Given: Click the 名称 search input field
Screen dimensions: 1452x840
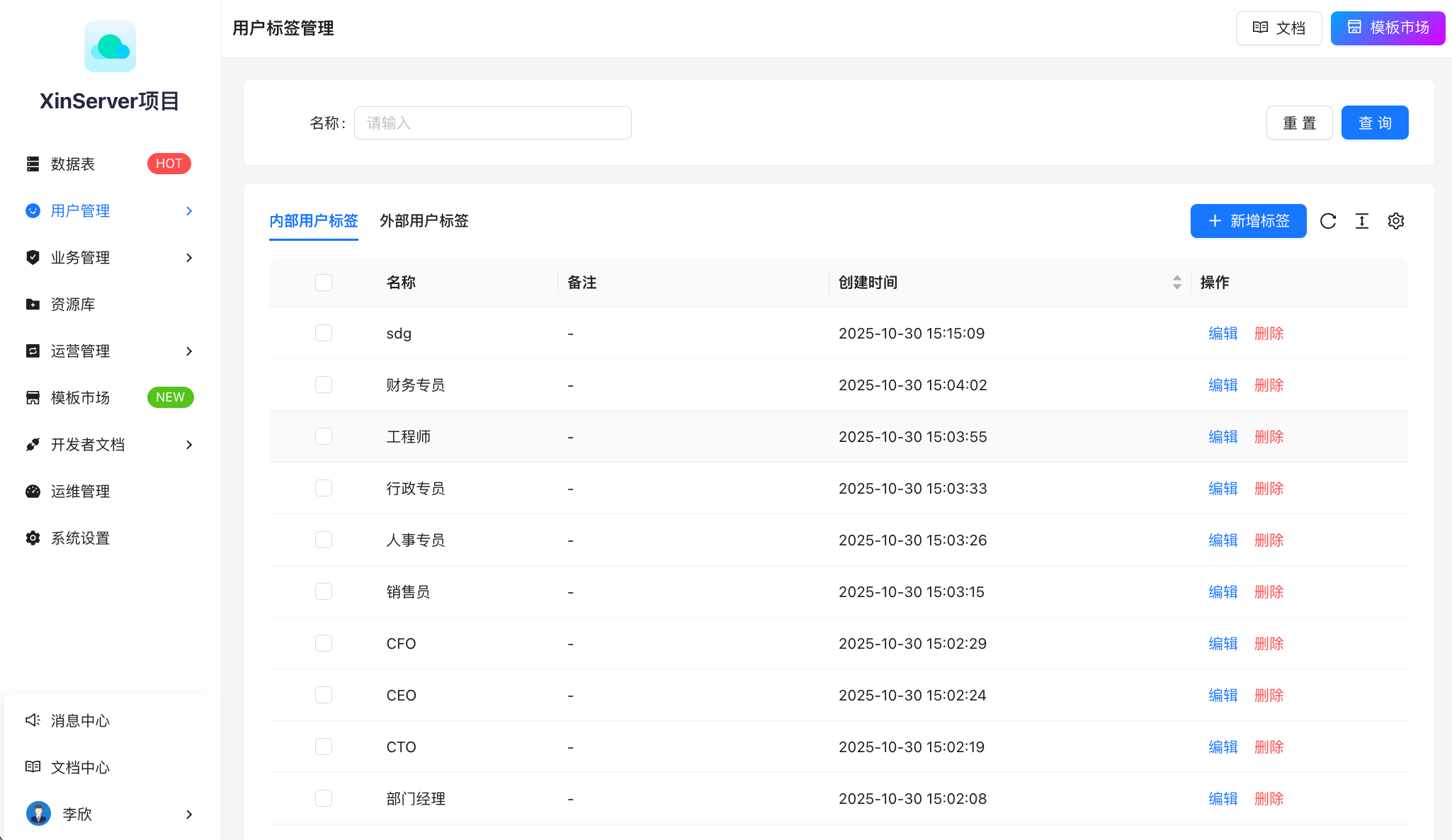Looking at the screenshot, I should click(492, 123).
